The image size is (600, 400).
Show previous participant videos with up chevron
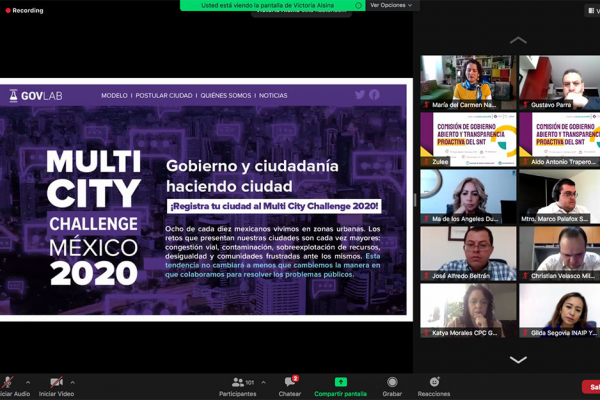click(x=518, y=40)
